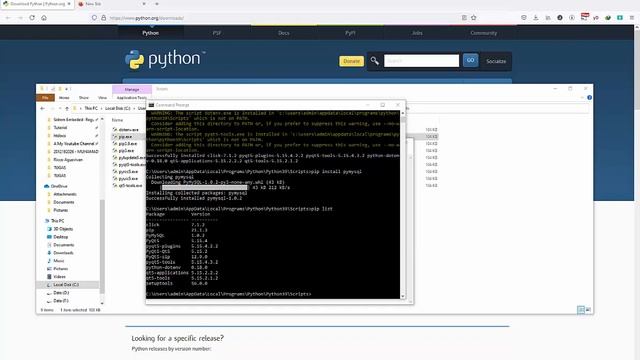The width and height of the screenshot is (640, 360).
Task: Select qt5-tools.exe in the file list
Action: [x=130, y=186]
